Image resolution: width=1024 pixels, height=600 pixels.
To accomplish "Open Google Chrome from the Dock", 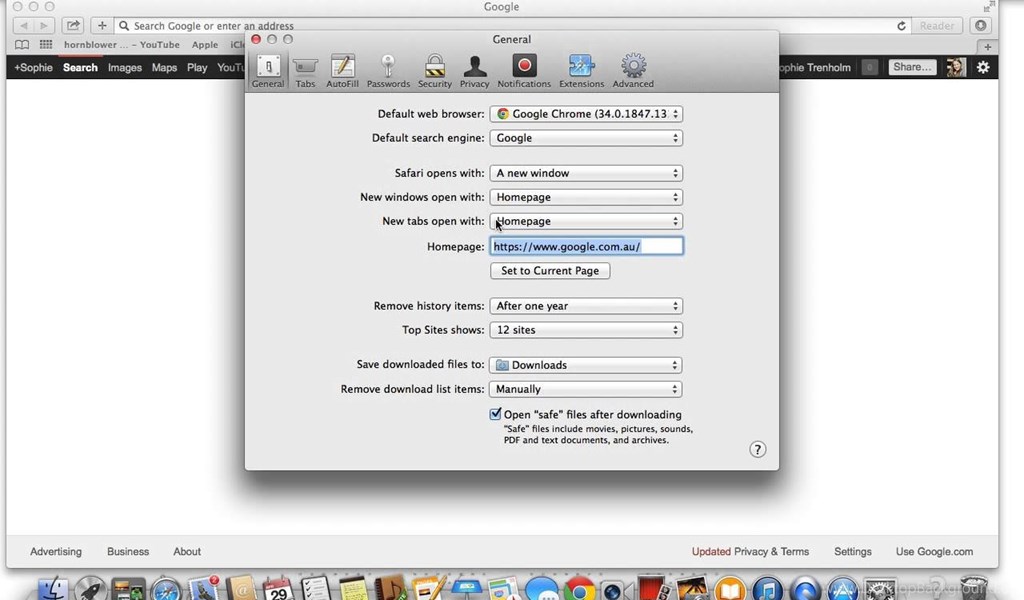I will pyautogui.click(x=579, y=590).
